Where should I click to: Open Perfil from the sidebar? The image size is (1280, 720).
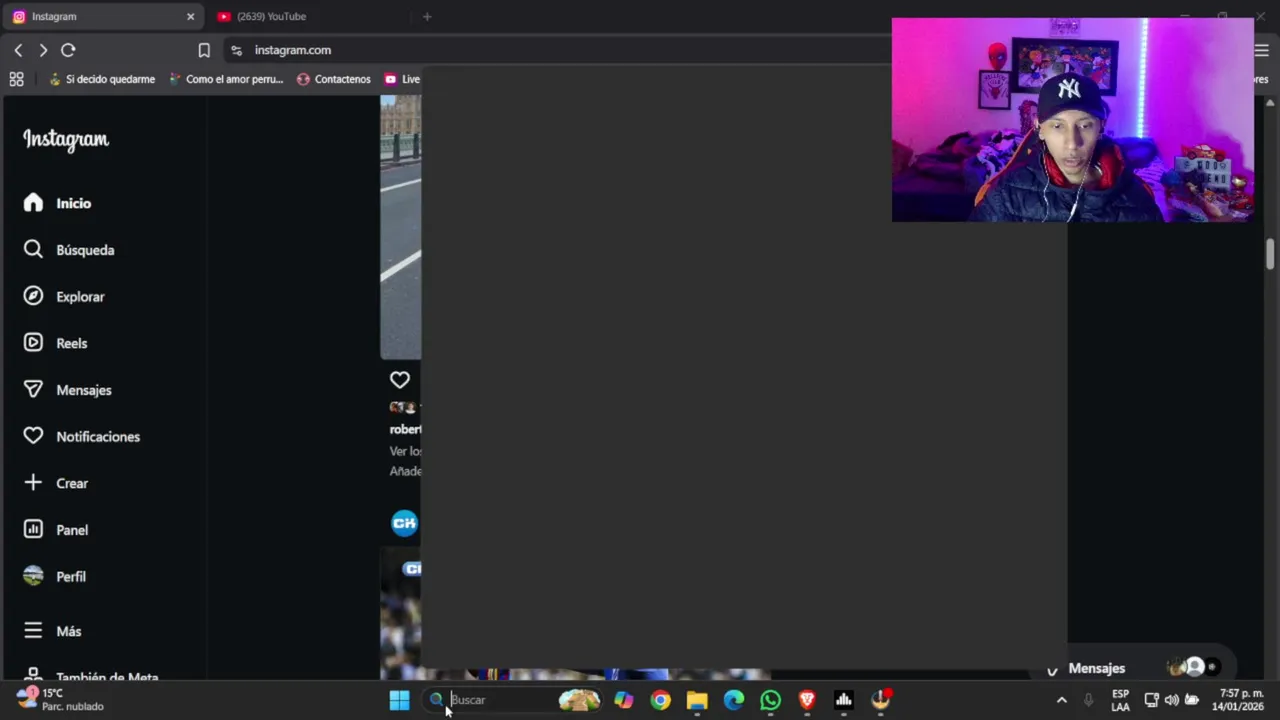pyautogui.click(x=55, y=576)
